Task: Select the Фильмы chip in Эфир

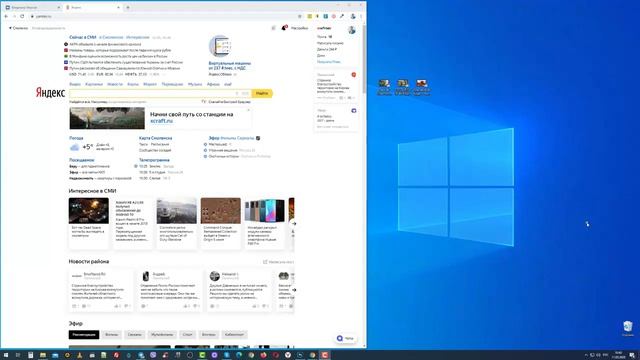Action: [x=111, y=335]
